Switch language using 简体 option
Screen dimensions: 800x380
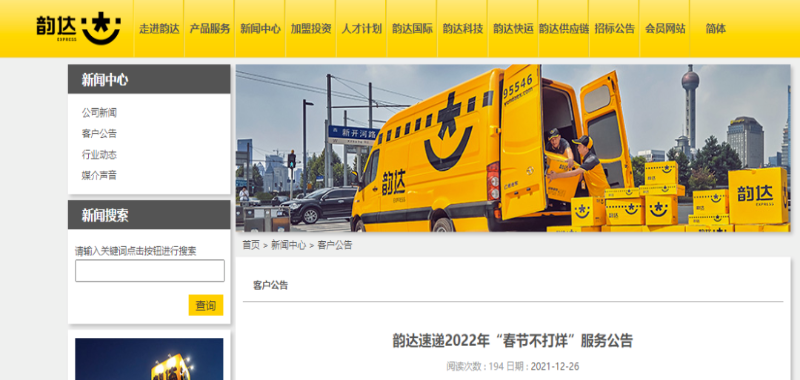click(715, 29)
